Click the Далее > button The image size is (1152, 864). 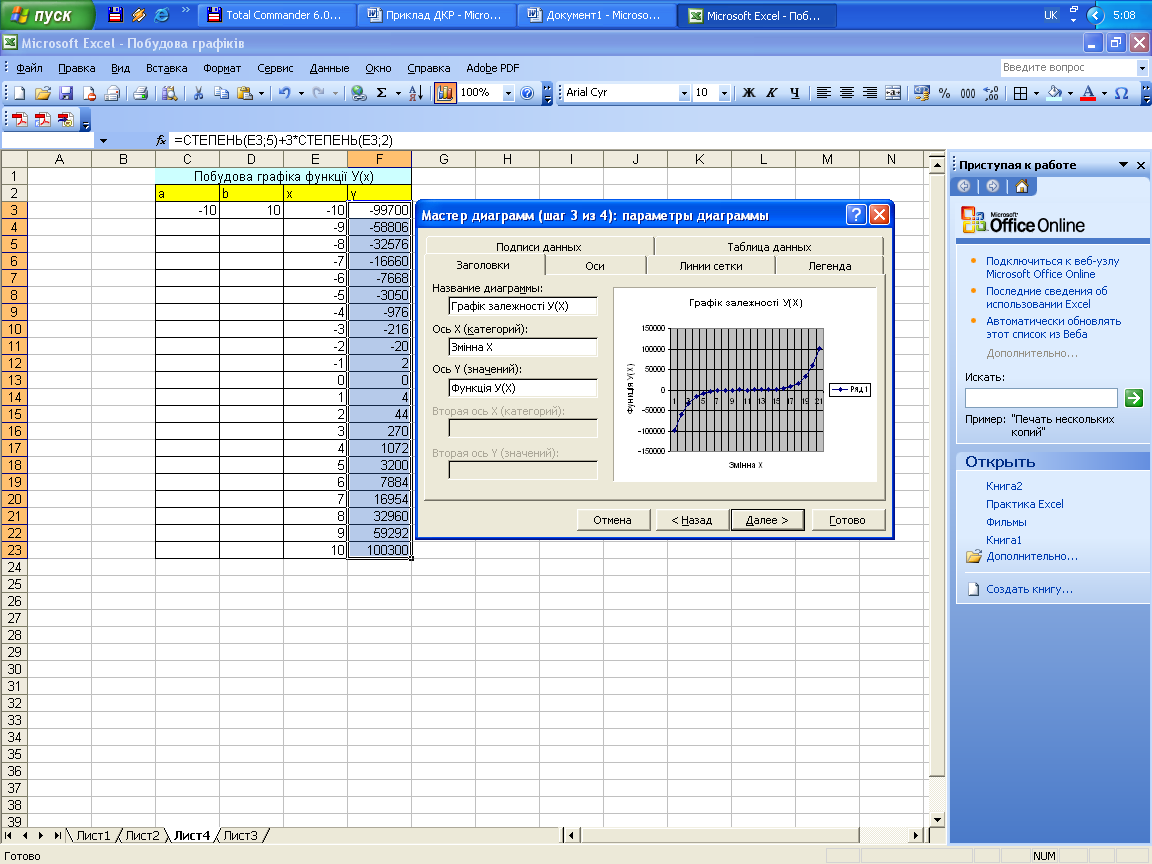click(x=767, y=520)
